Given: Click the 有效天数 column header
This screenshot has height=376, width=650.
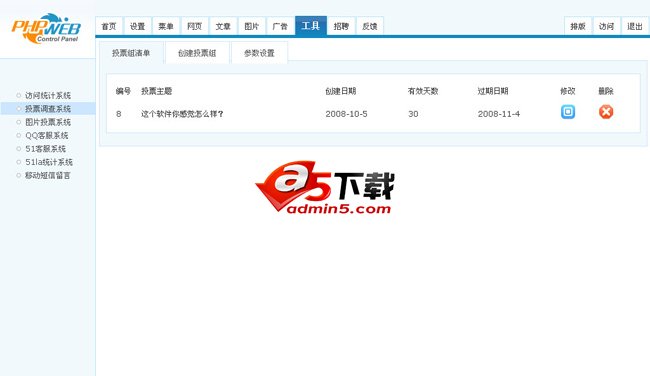Looking at the screenshot, I should tap(423, 91).
